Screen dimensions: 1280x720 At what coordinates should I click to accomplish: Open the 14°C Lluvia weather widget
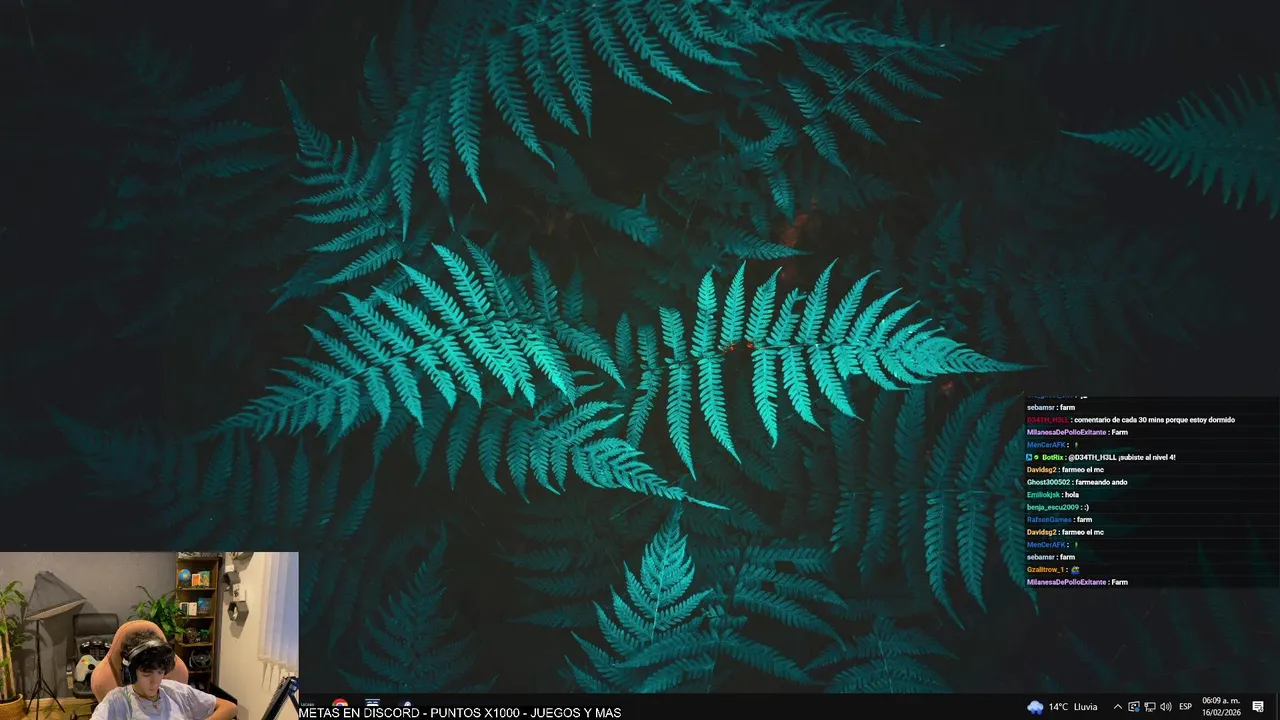1062,707
